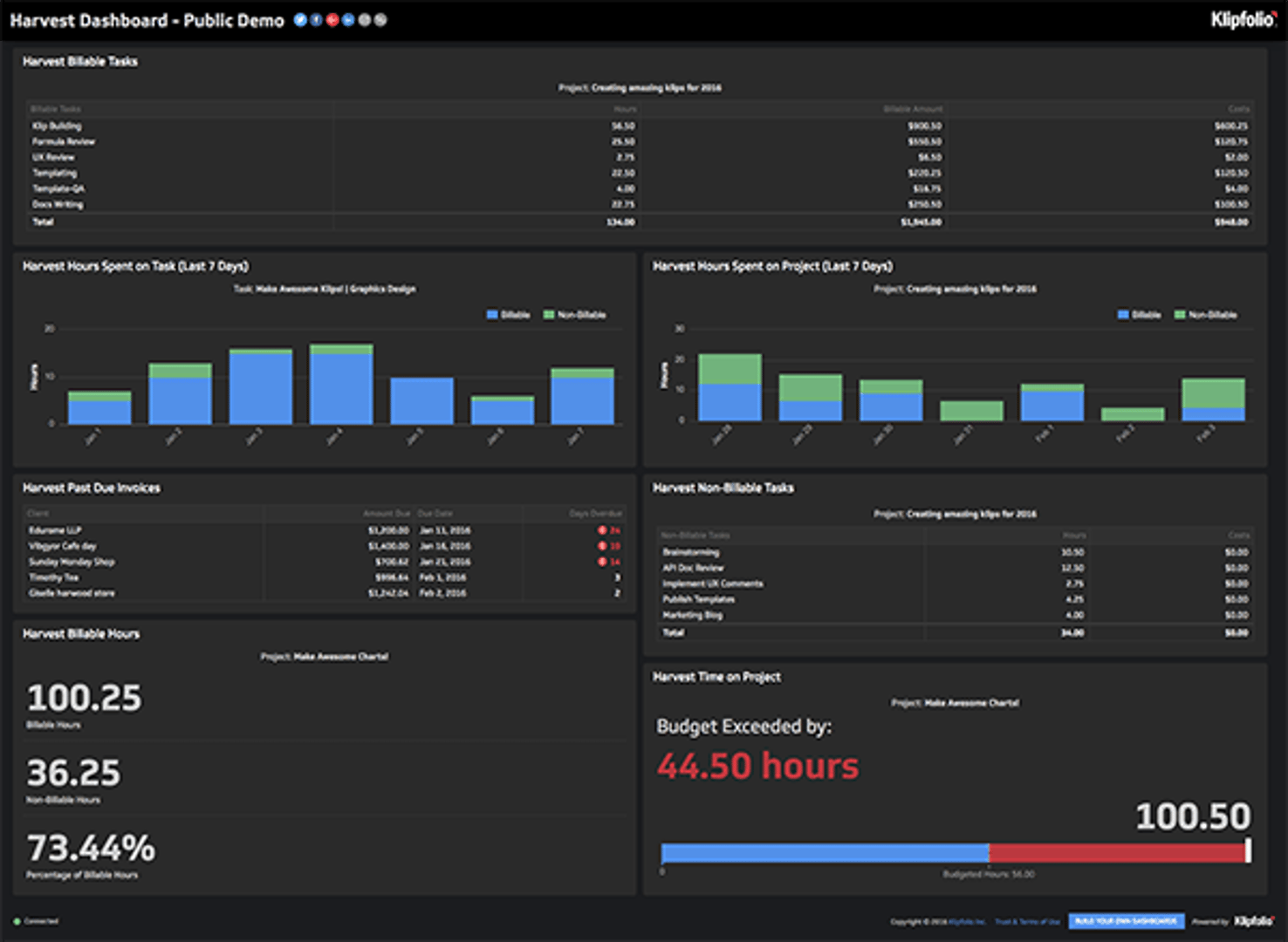Toggle Billable legend in Hours Spent on Project chart
Viewport: 1288px width, 942px height.
click(x=1140, y=315)
